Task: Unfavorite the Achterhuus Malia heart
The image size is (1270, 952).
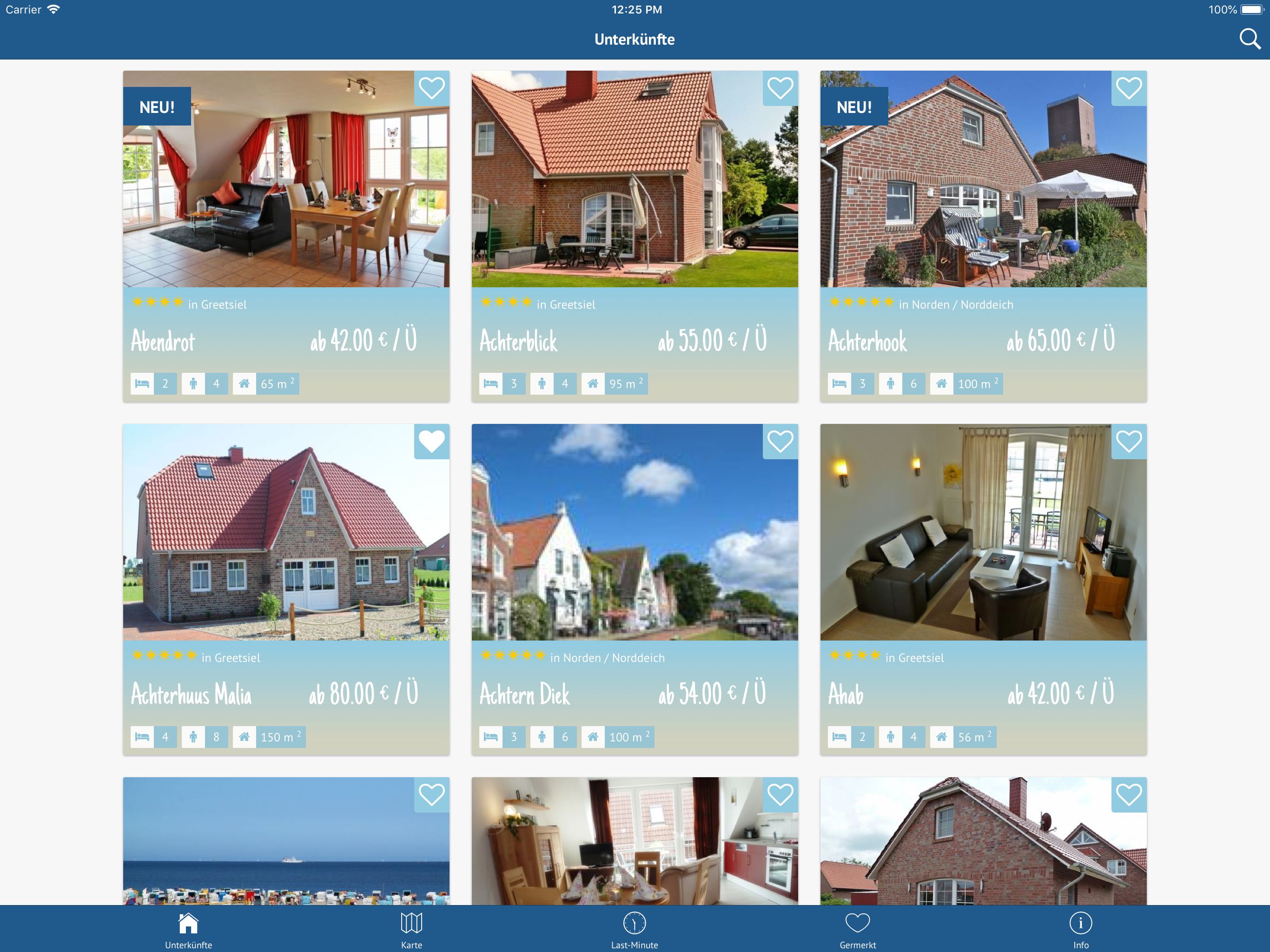Action: (x=431, y=442)
